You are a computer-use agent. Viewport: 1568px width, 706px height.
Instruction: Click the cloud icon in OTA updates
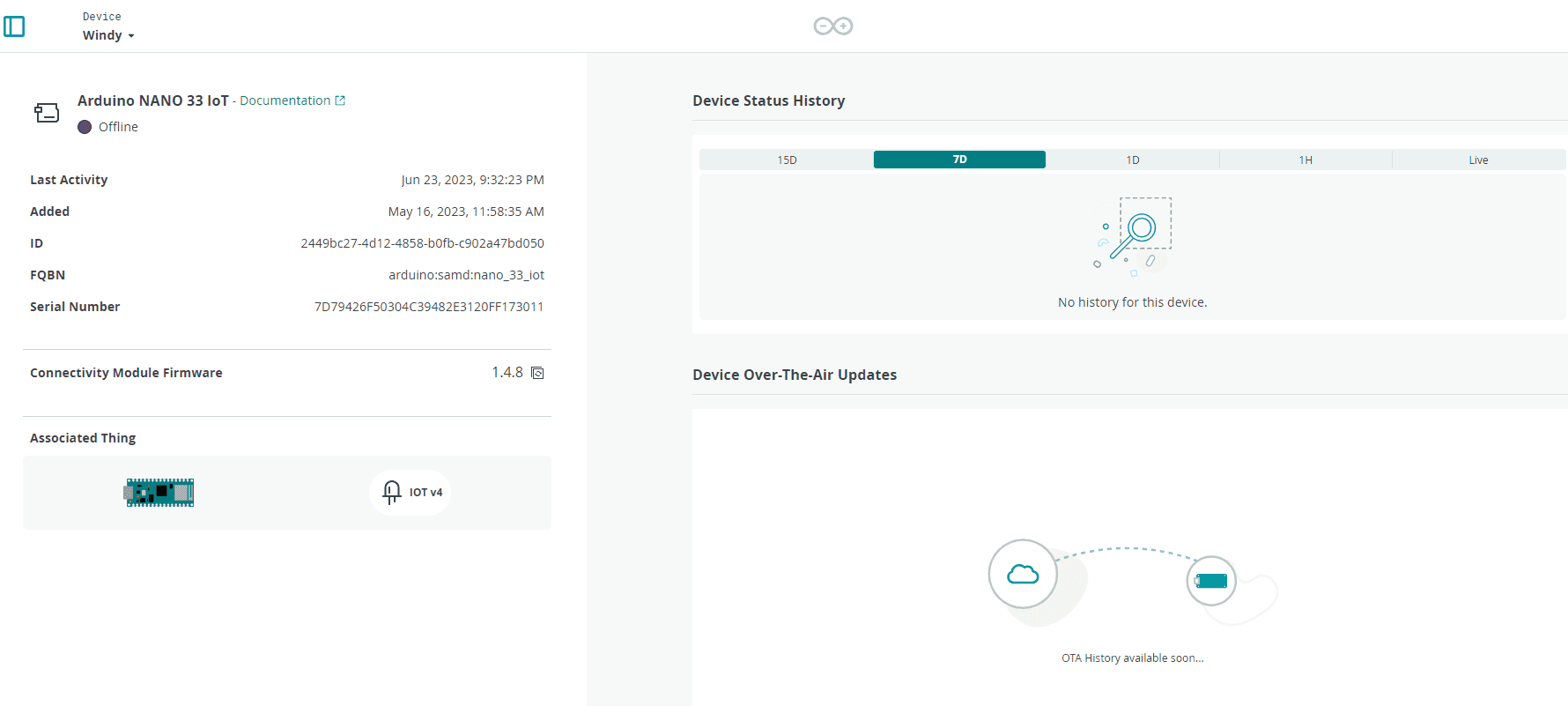pyautogui.click(x=1023, y=575)
